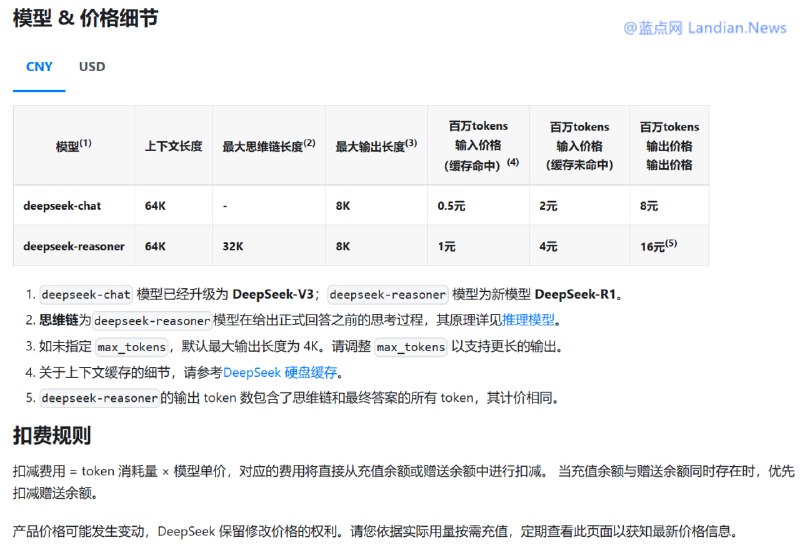Click the 模型 column header
The width and height of the screenshot is (800, 550).
click(x=74, y=145)
